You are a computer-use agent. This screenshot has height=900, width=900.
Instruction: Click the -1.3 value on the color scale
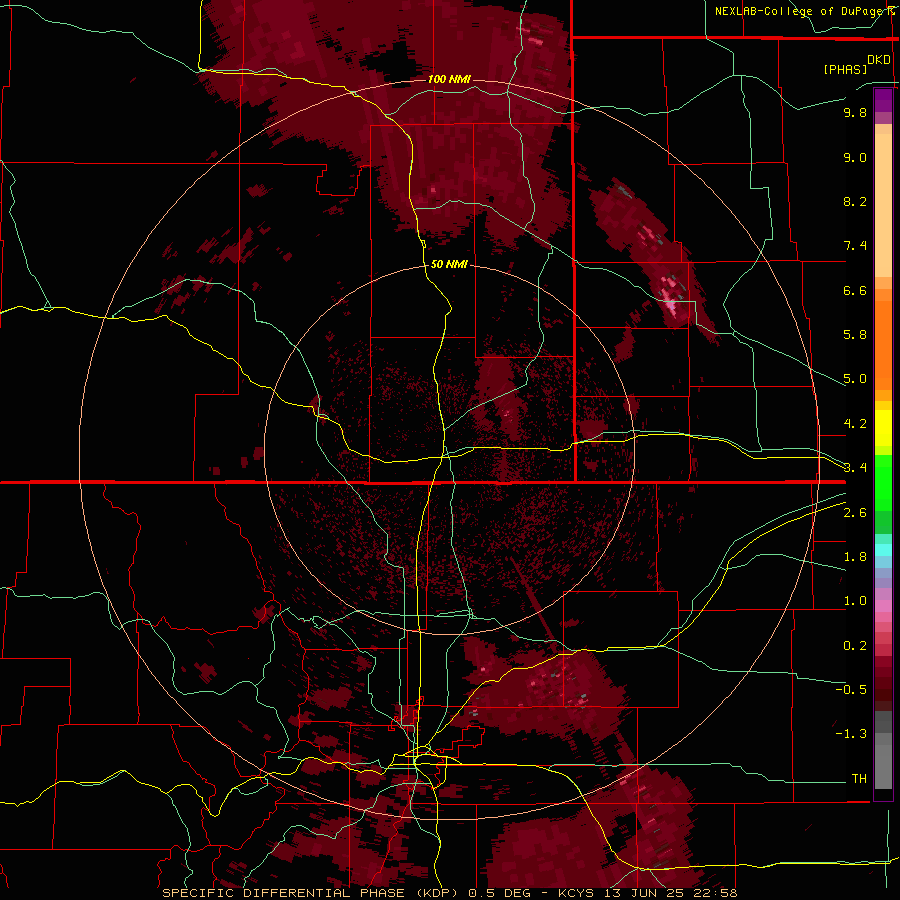851,734
